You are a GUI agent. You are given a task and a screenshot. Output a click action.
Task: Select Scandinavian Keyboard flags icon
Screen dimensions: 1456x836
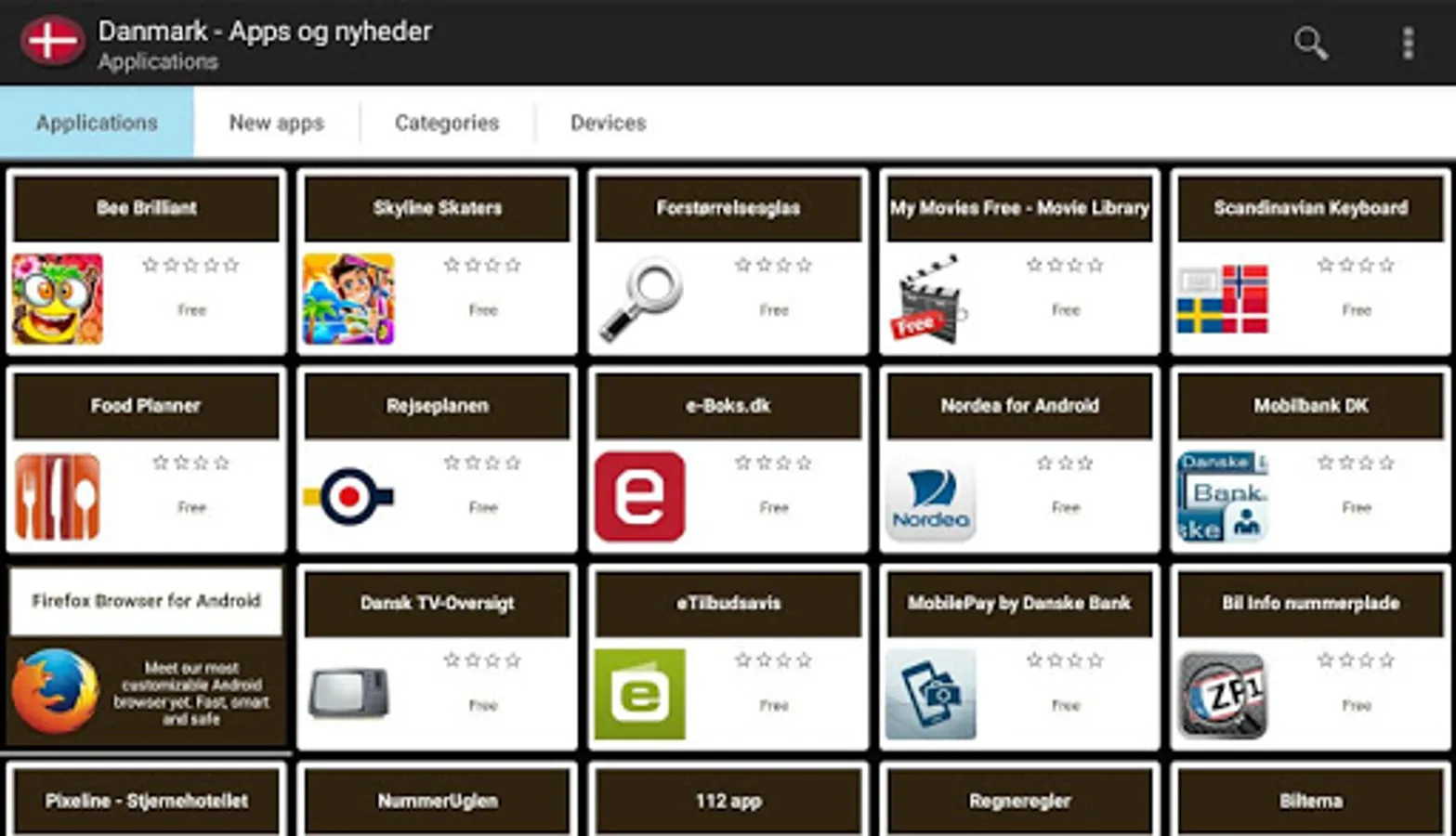1222,299
